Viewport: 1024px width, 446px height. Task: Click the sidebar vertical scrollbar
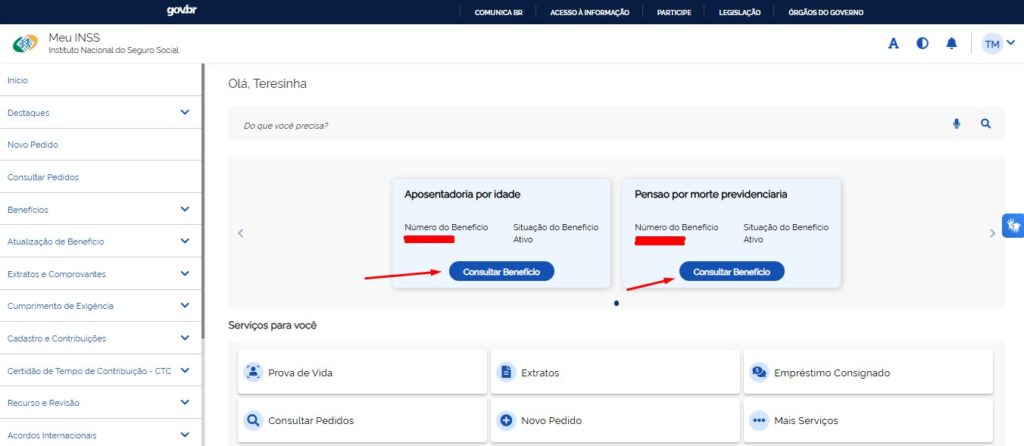pos(203,200)
